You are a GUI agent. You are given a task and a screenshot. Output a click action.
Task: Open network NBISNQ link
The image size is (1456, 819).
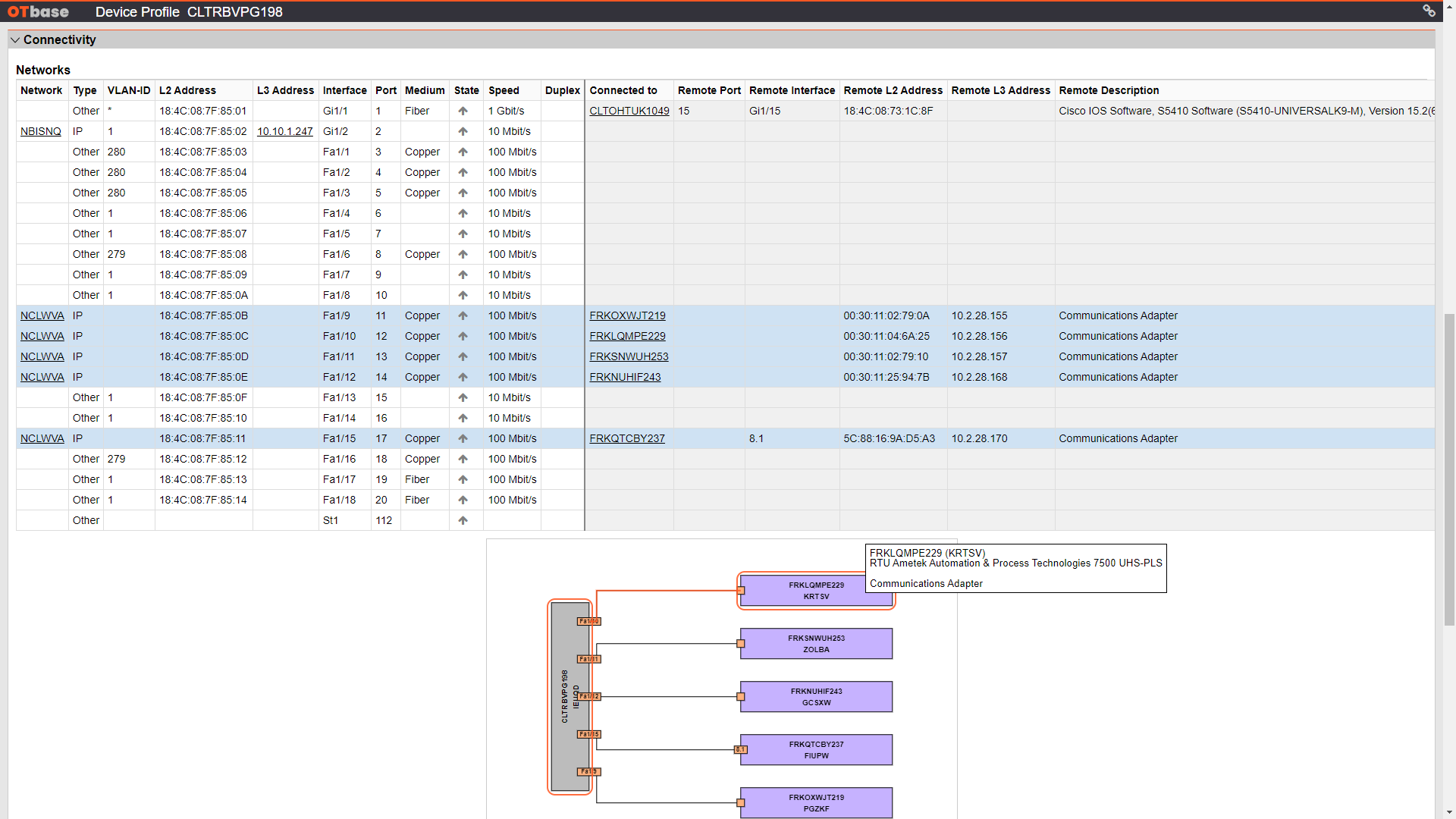coord(41,131)
